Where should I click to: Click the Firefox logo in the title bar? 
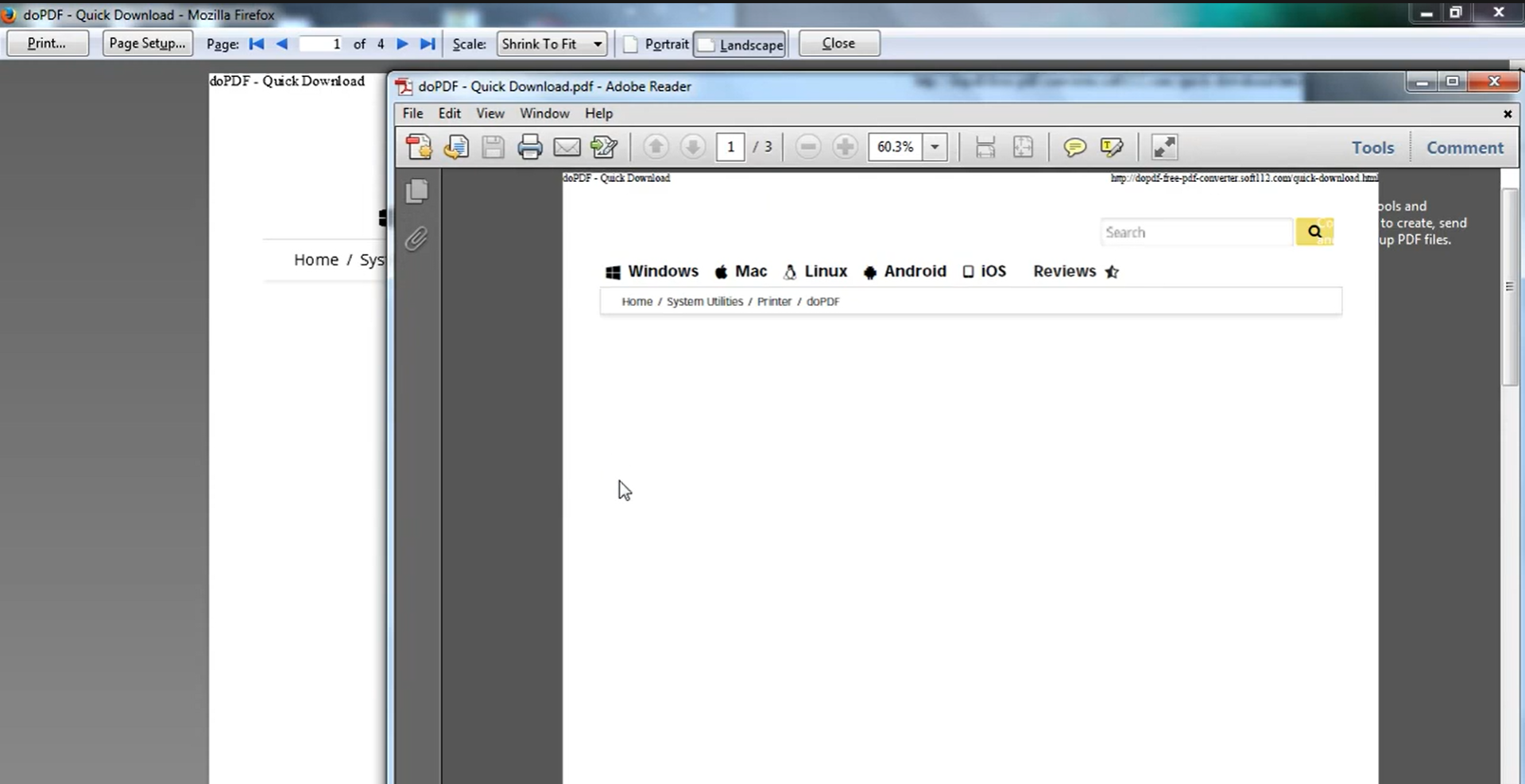point(9,14)
